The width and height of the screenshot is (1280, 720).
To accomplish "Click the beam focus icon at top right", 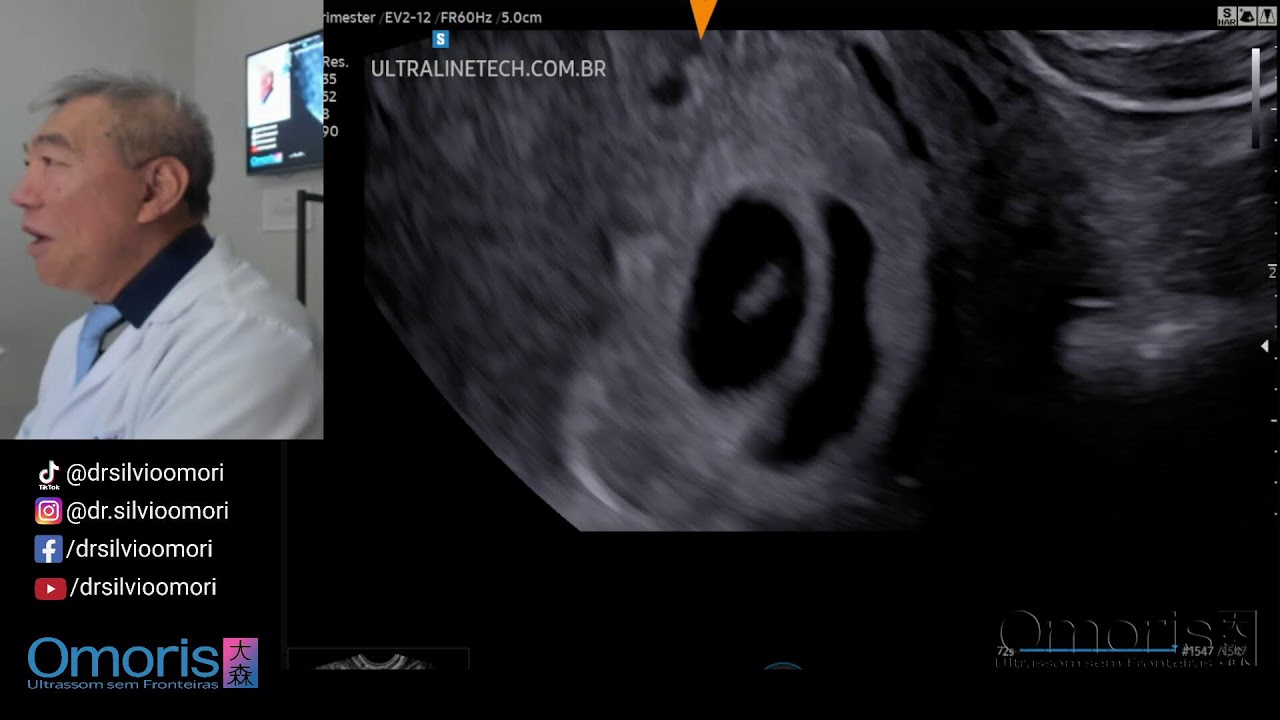I will point(1265,16).
